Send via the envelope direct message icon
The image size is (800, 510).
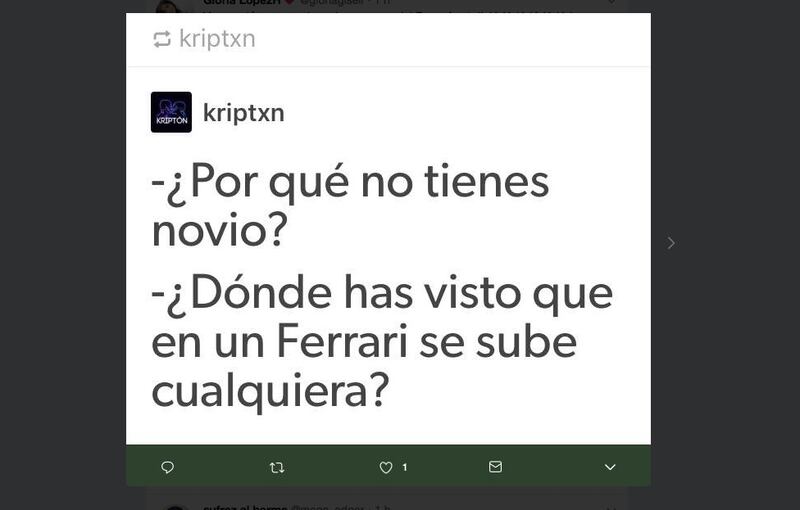(x=495, y=467)
